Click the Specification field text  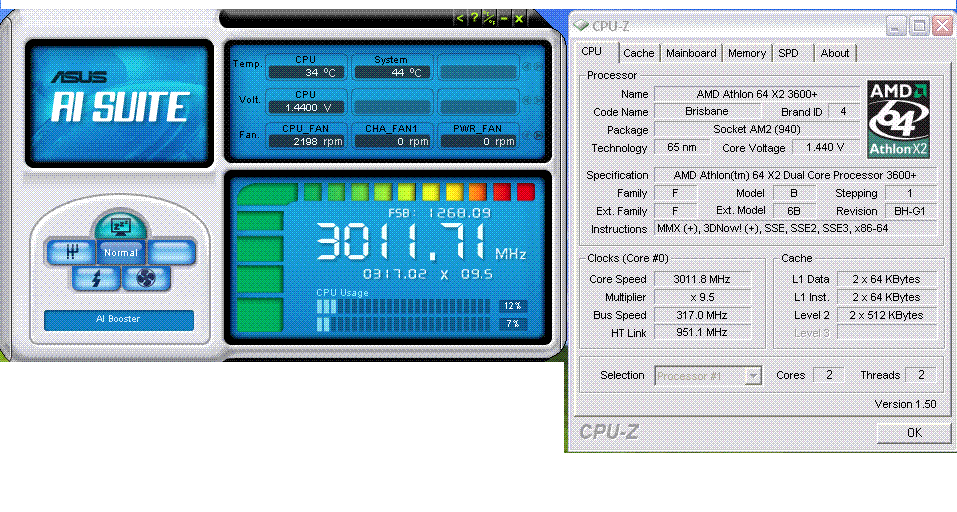[795, 175]
